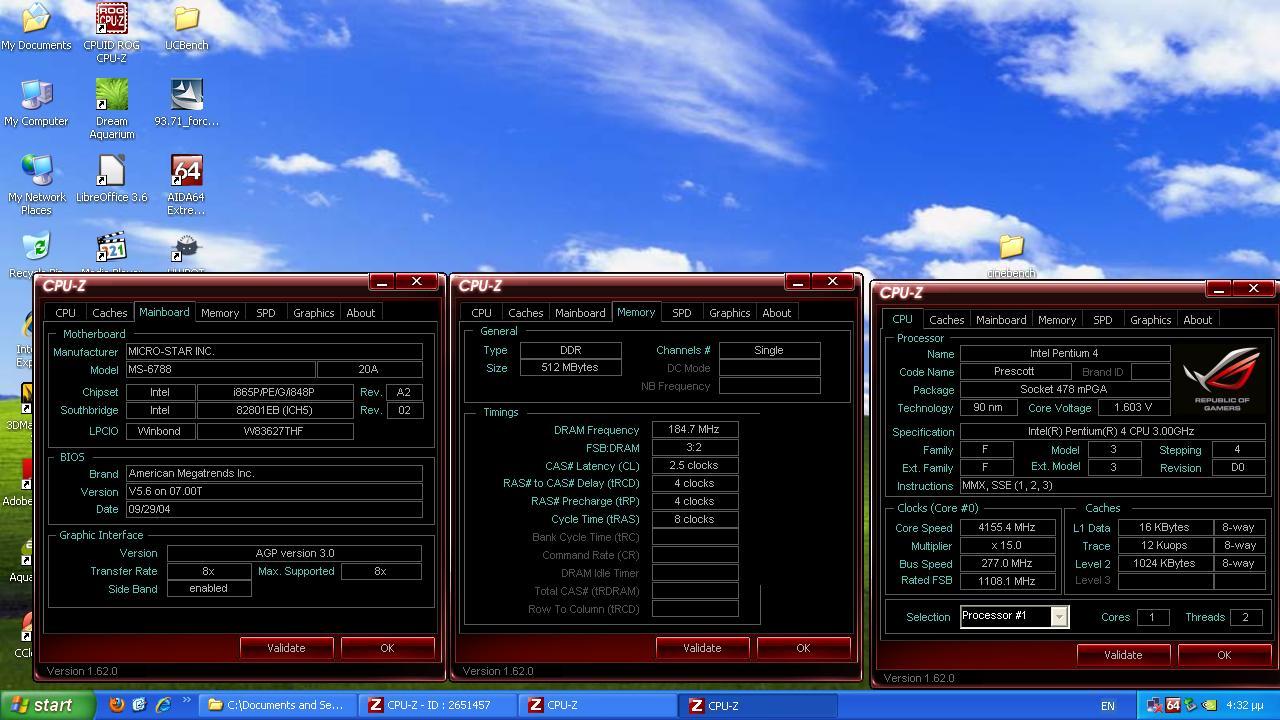
Task: Select Memory tab in Mainboard window
Action: coord(220,313)
